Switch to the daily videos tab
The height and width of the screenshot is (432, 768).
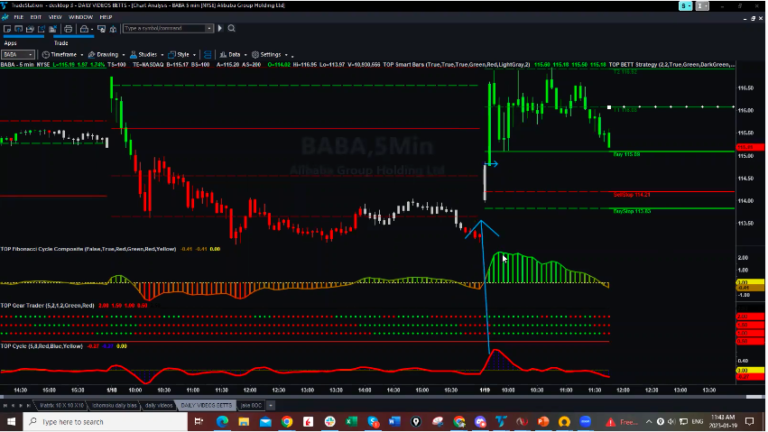[157, 405]
